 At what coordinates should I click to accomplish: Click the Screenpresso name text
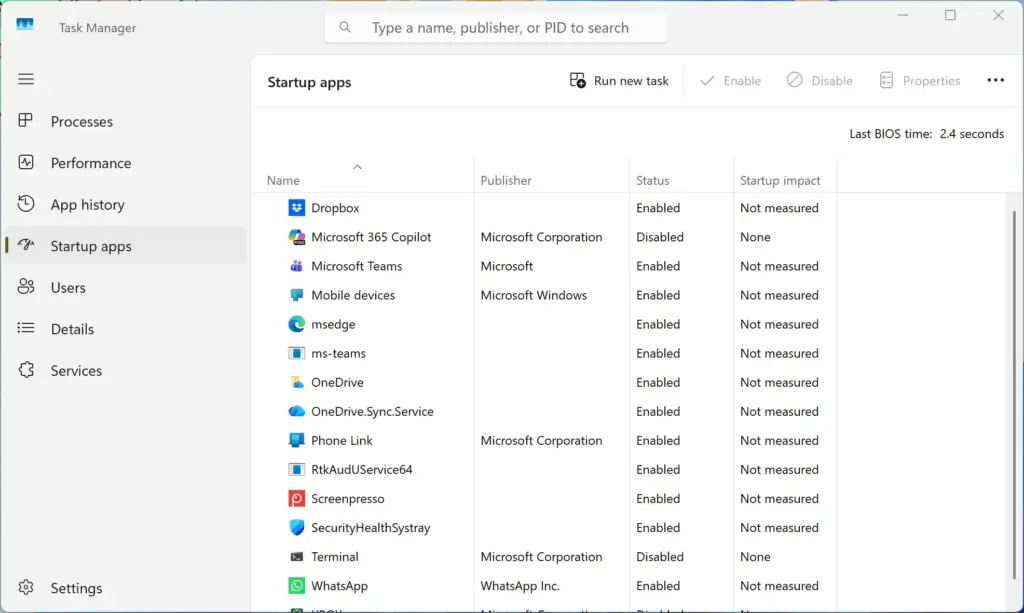coord(347,498)
